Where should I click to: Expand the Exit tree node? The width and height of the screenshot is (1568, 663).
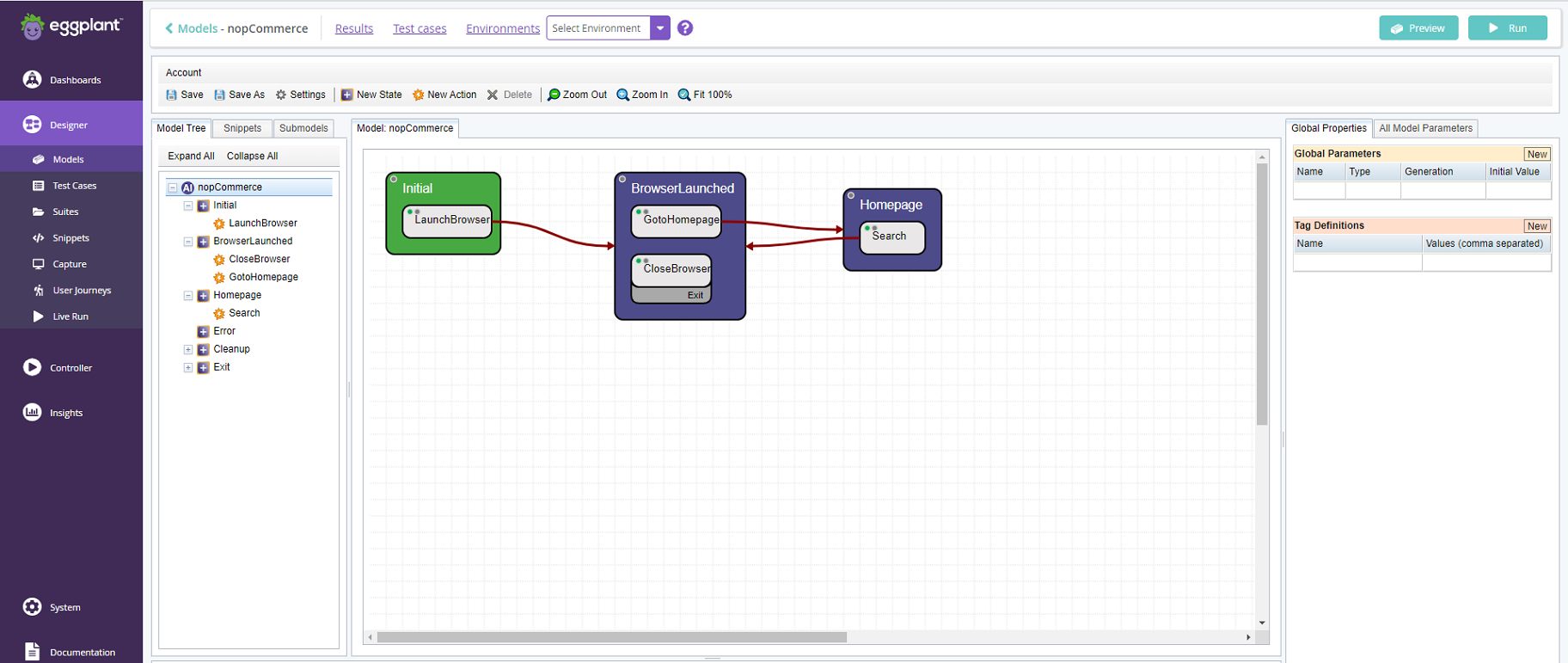tap(187, 368)
